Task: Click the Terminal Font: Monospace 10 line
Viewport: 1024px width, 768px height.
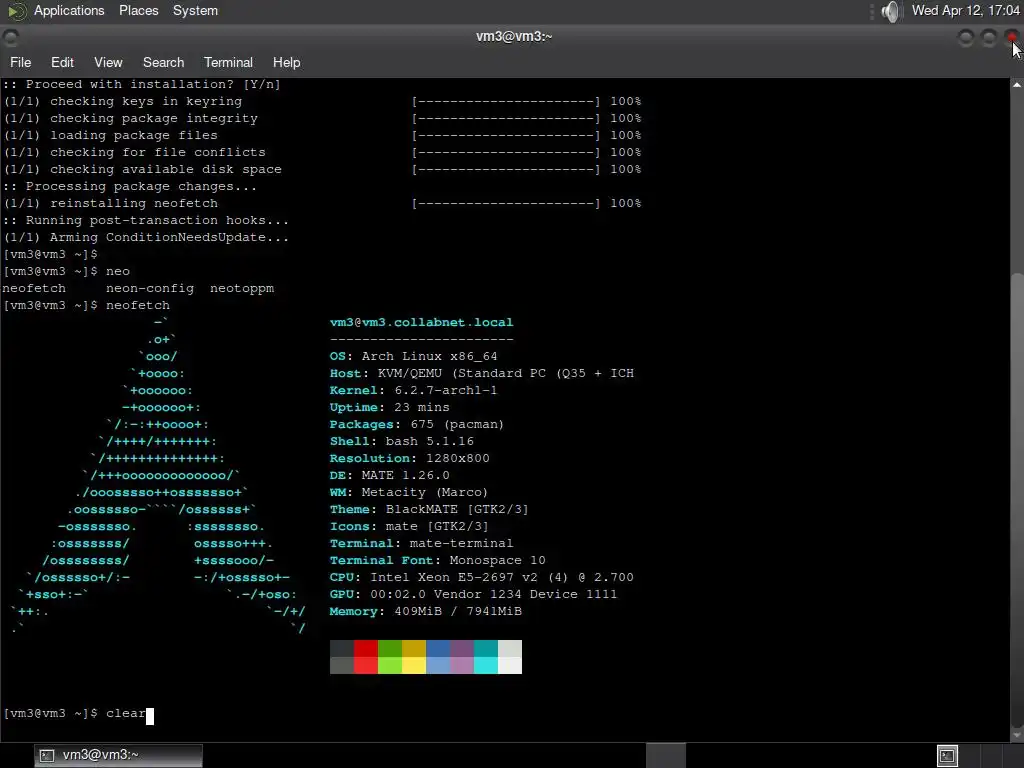Action: pos(438,560)
